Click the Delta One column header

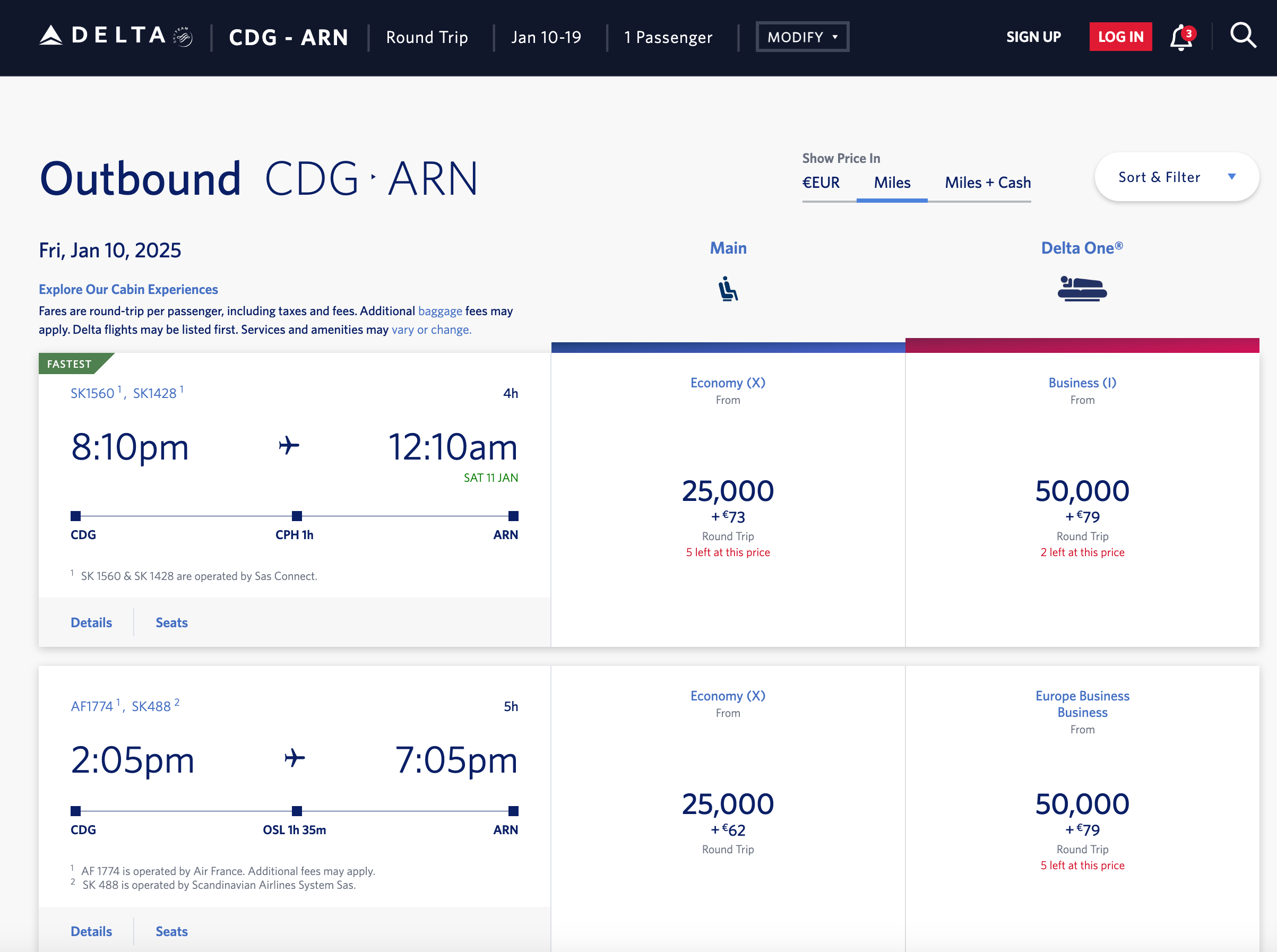1082,248
